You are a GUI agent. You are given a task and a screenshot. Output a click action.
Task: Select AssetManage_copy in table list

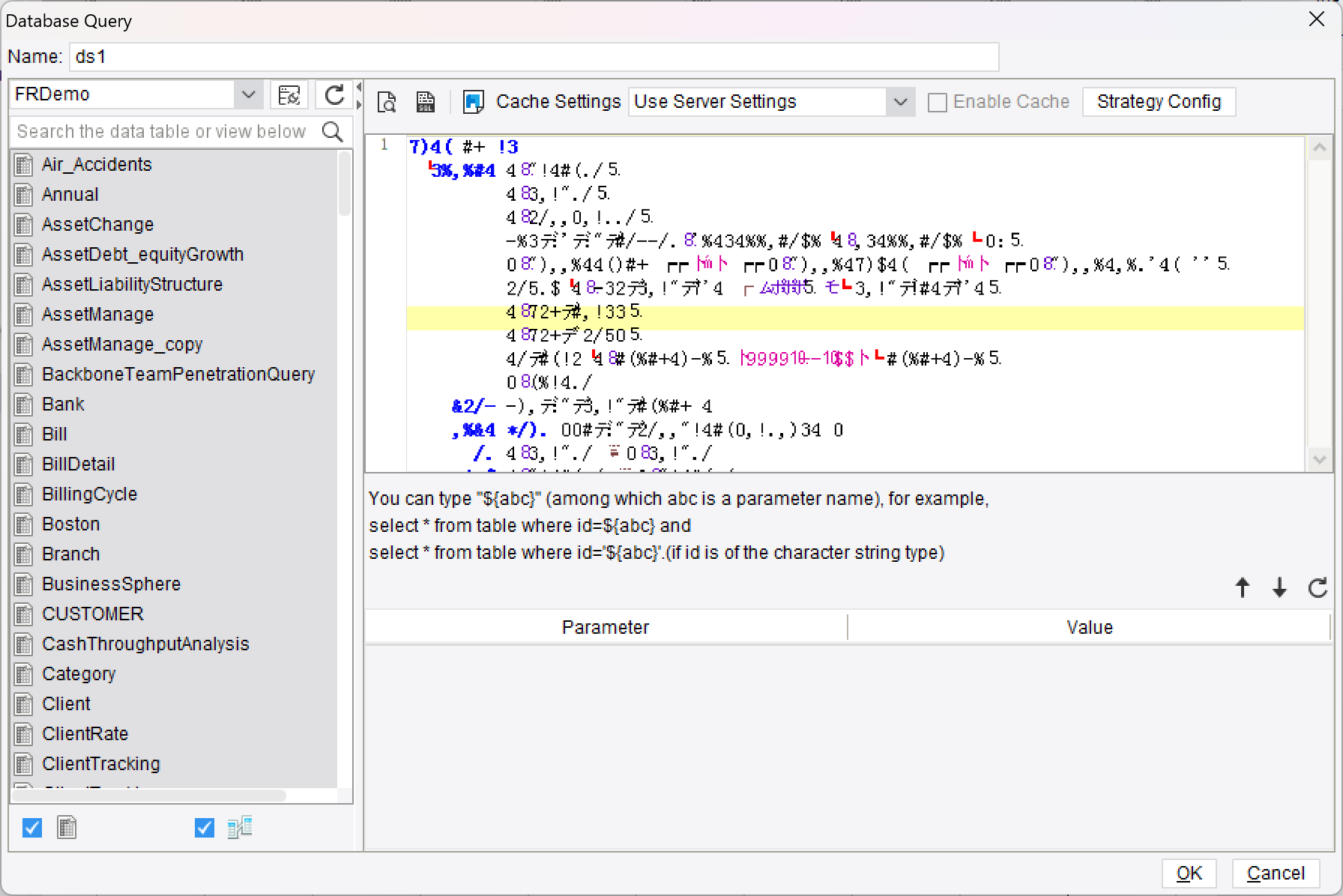point(122,345)
